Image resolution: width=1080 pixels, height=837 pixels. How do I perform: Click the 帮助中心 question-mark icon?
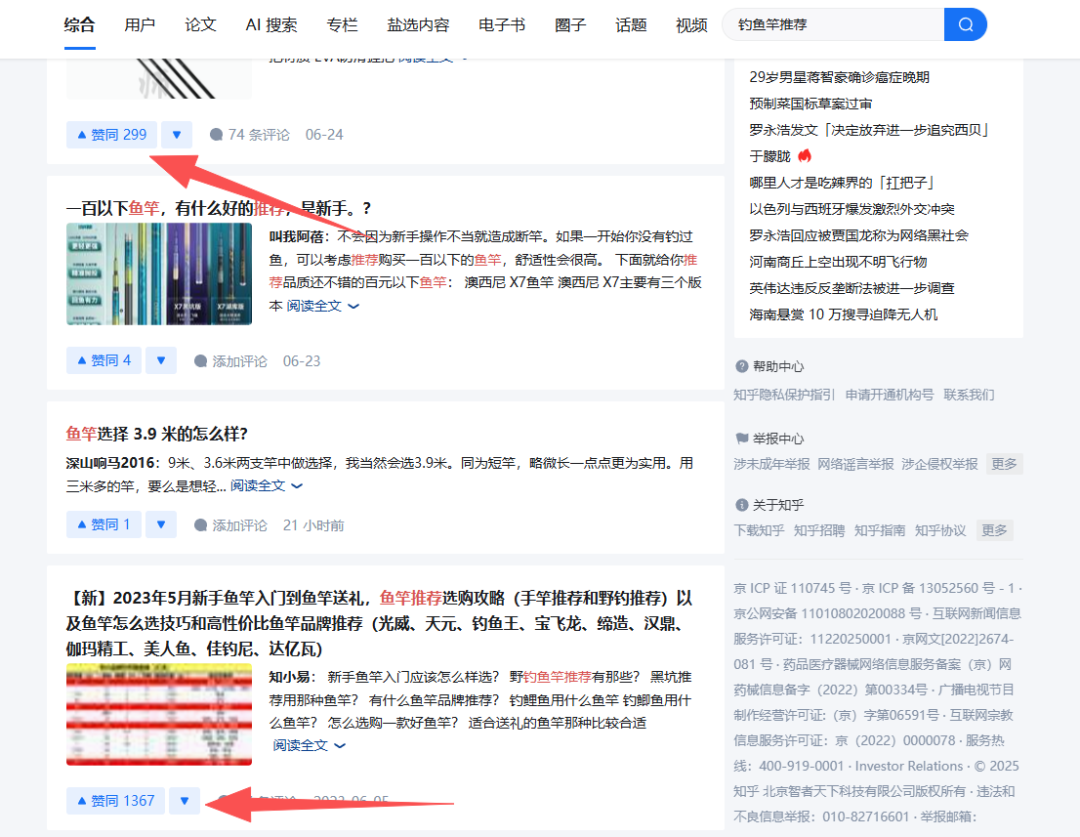pyautogui.click(x=742, y=366)
